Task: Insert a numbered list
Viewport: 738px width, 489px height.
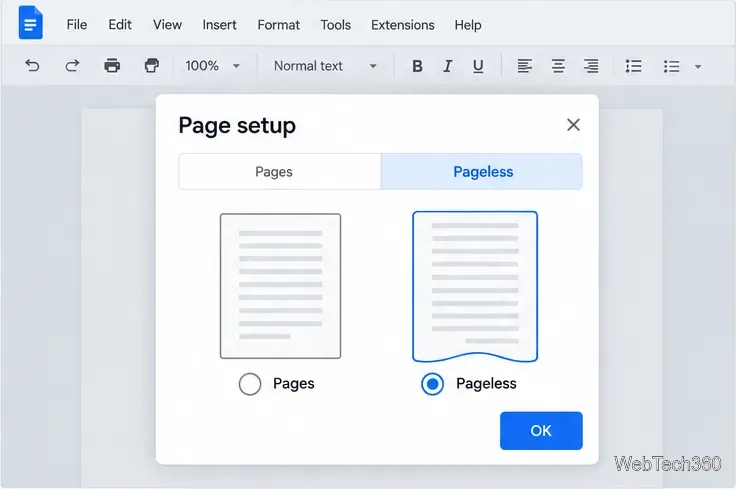Action: pyautogui.click(x=634, y=66)
